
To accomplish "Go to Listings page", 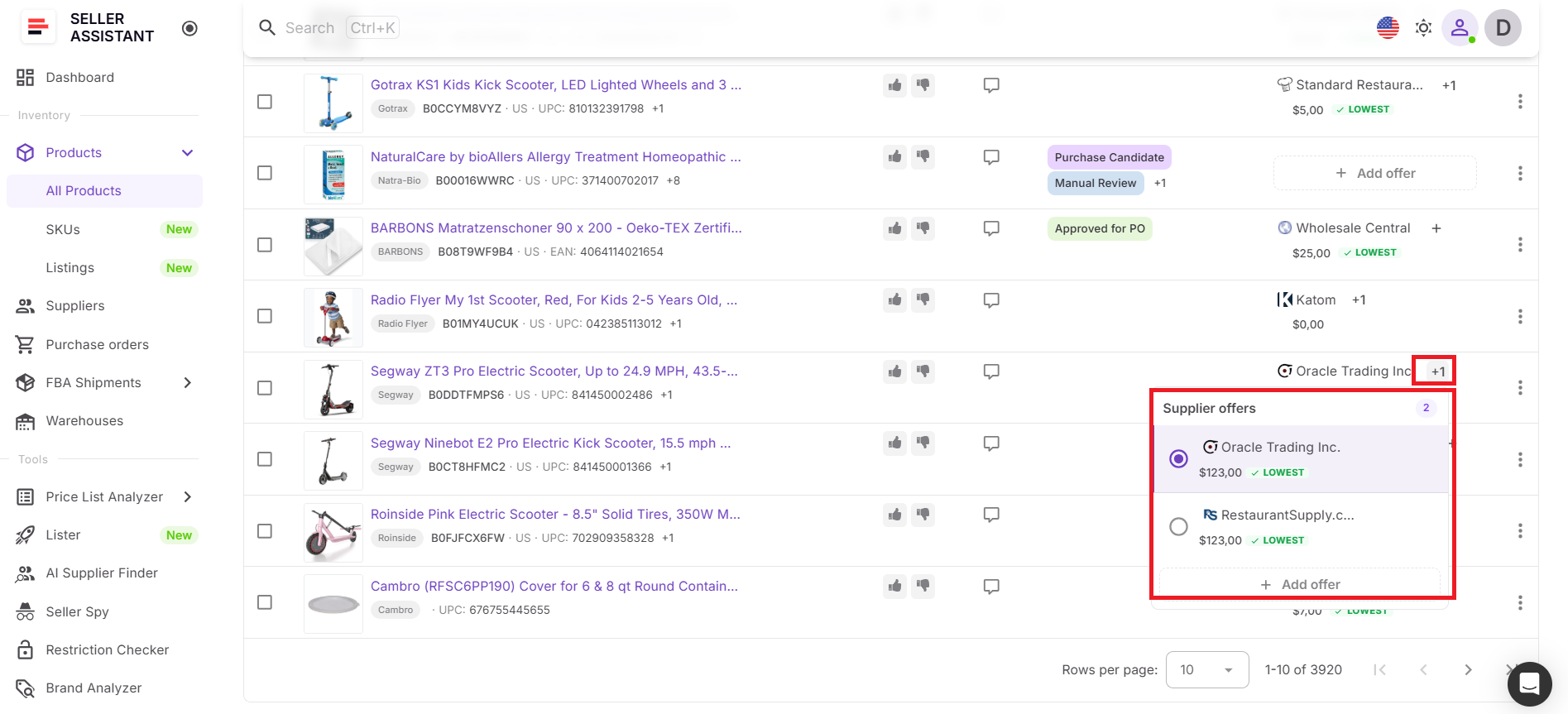I will click(70, 268).
